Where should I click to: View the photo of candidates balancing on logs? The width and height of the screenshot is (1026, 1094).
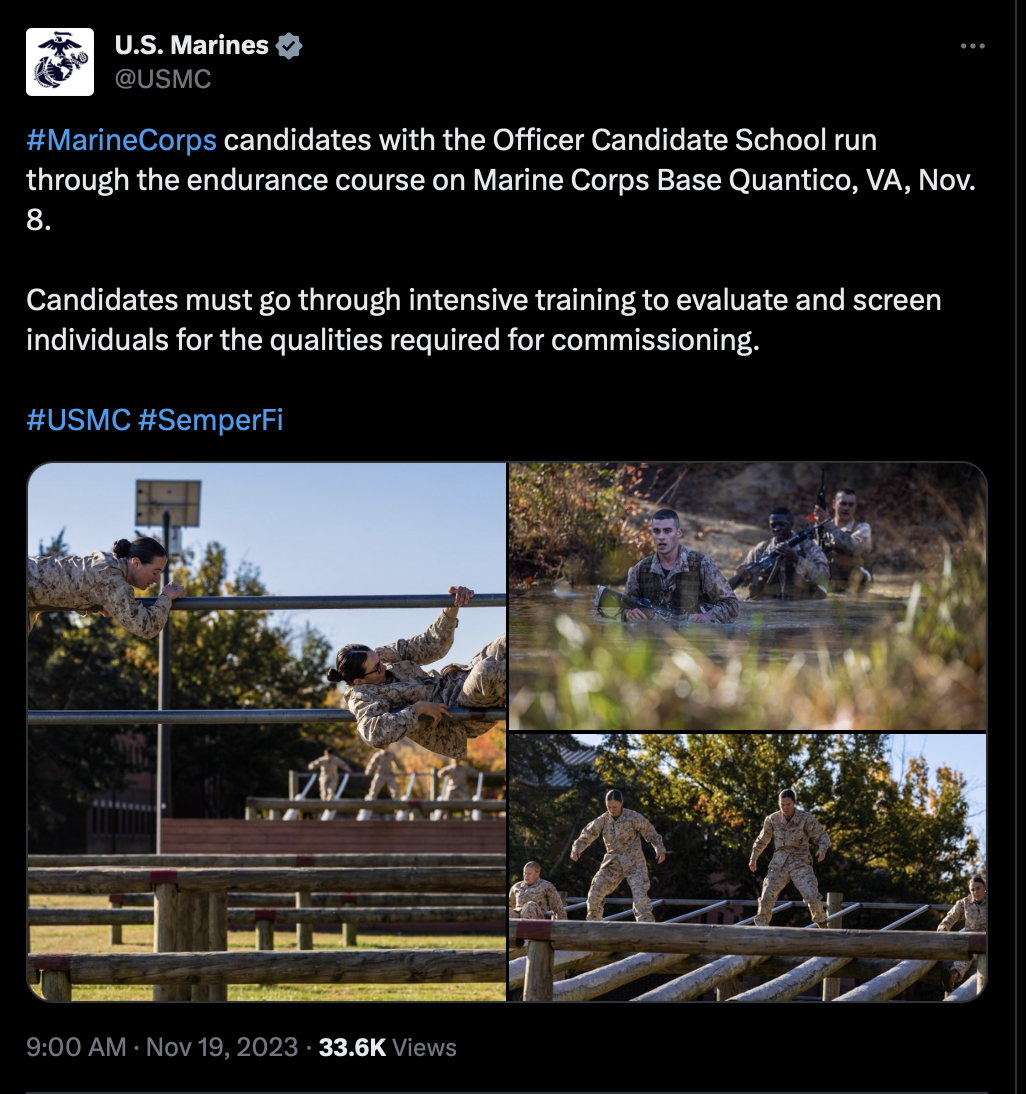click(x=747, y=867)
